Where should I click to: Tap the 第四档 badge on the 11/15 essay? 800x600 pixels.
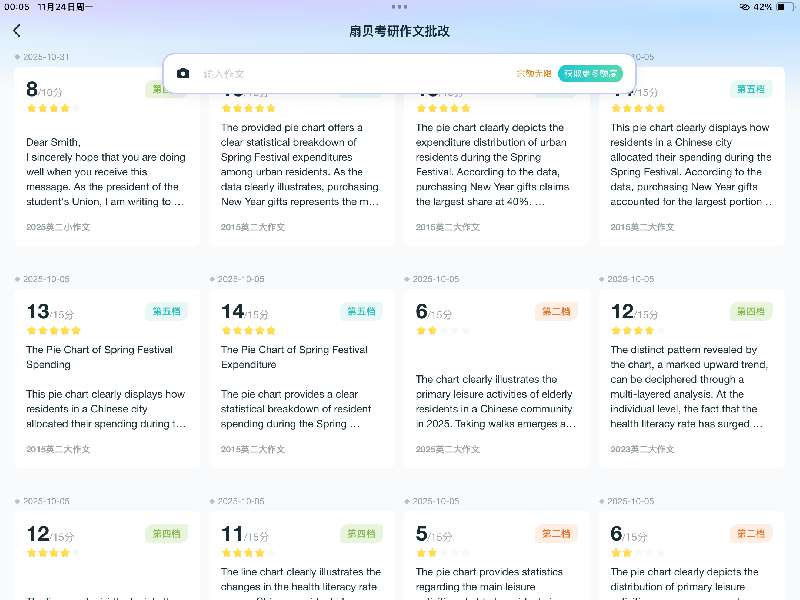point(361,534)
